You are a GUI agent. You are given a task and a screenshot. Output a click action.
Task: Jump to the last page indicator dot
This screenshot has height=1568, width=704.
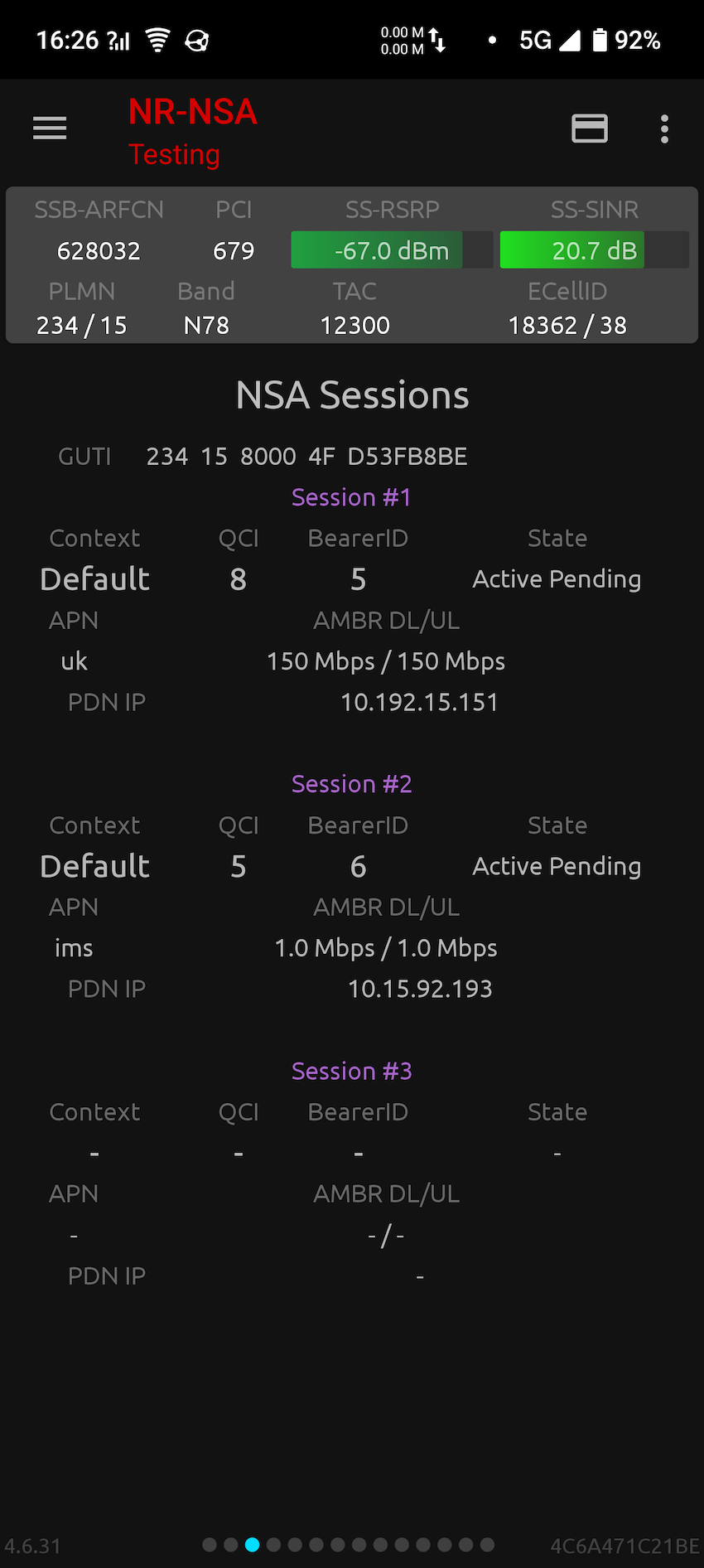click(487, 1545)
